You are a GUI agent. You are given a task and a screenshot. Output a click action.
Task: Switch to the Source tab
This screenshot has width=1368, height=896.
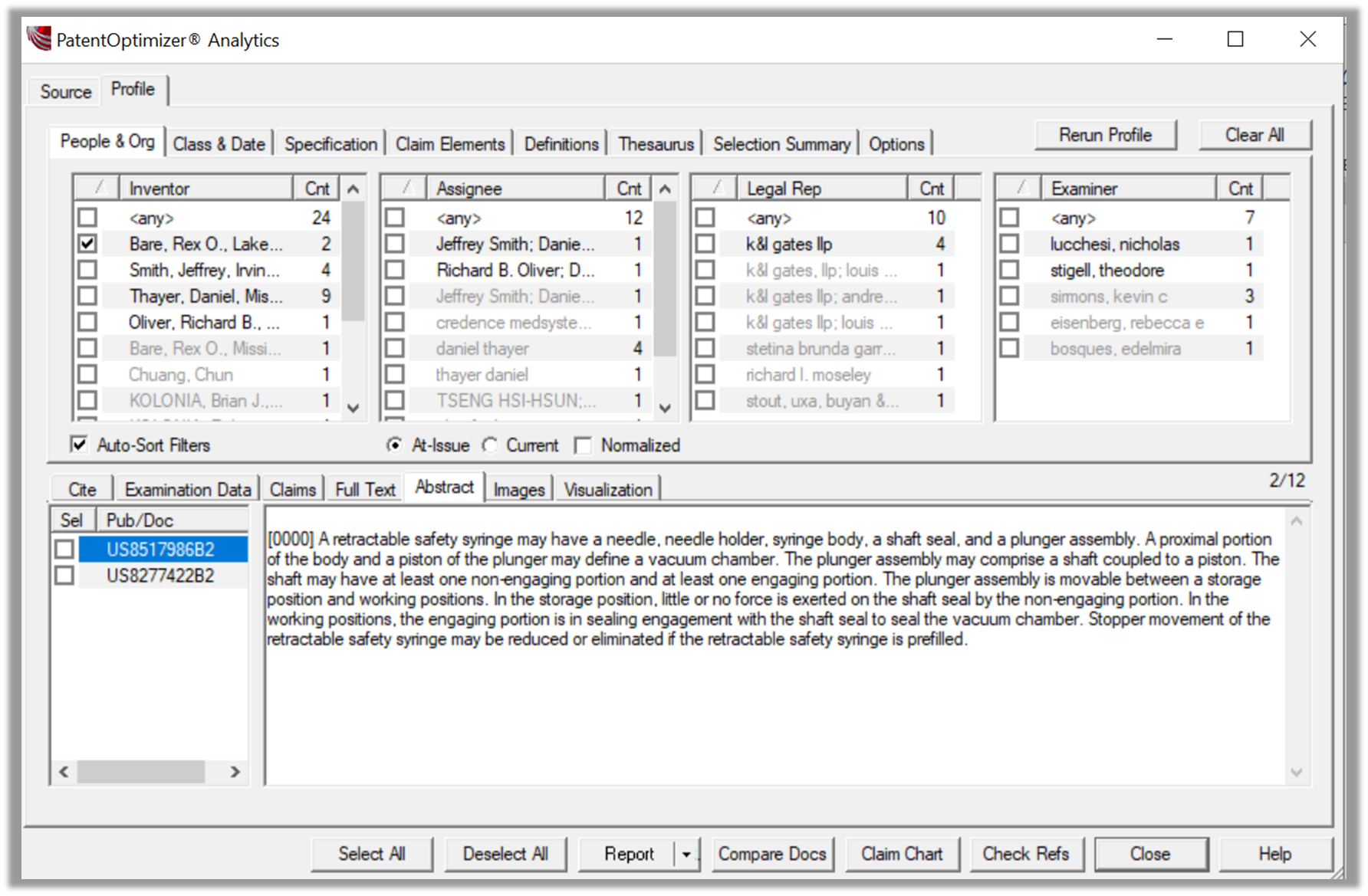(66, 92)
